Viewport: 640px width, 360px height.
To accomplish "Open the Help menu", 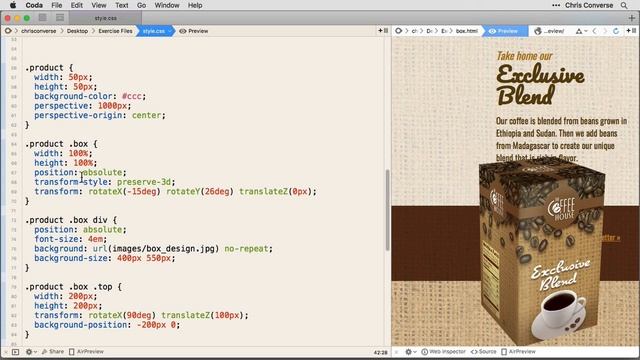I will 195,5.
